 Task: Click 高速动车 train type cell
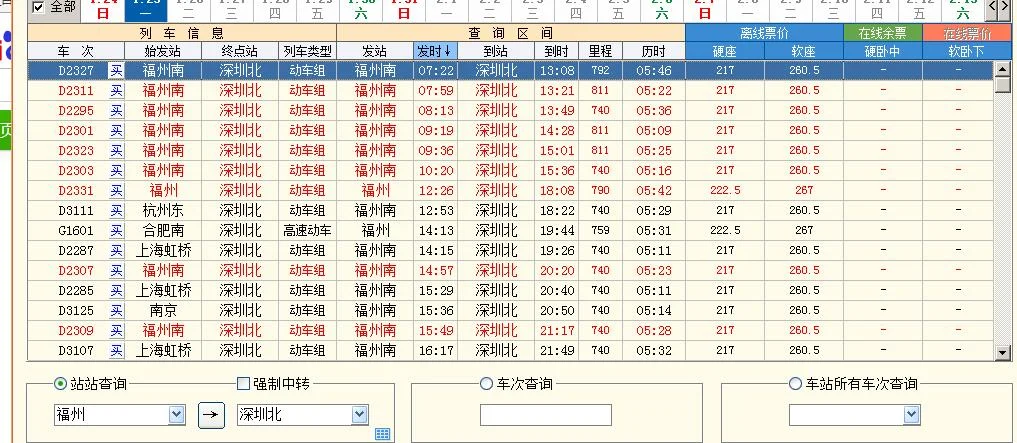pos(307,231)
